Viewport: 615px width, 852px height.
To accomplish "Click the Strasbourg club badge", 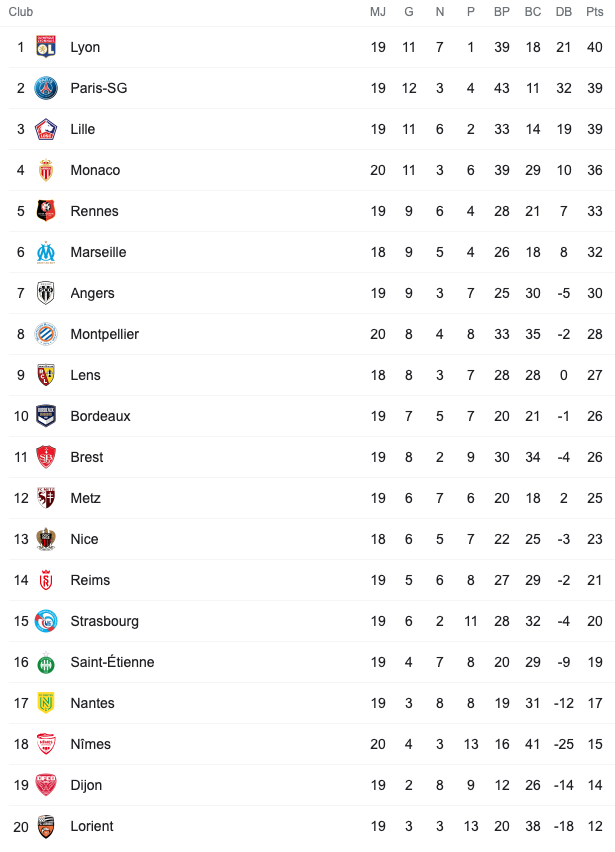I will pos(46,621).
